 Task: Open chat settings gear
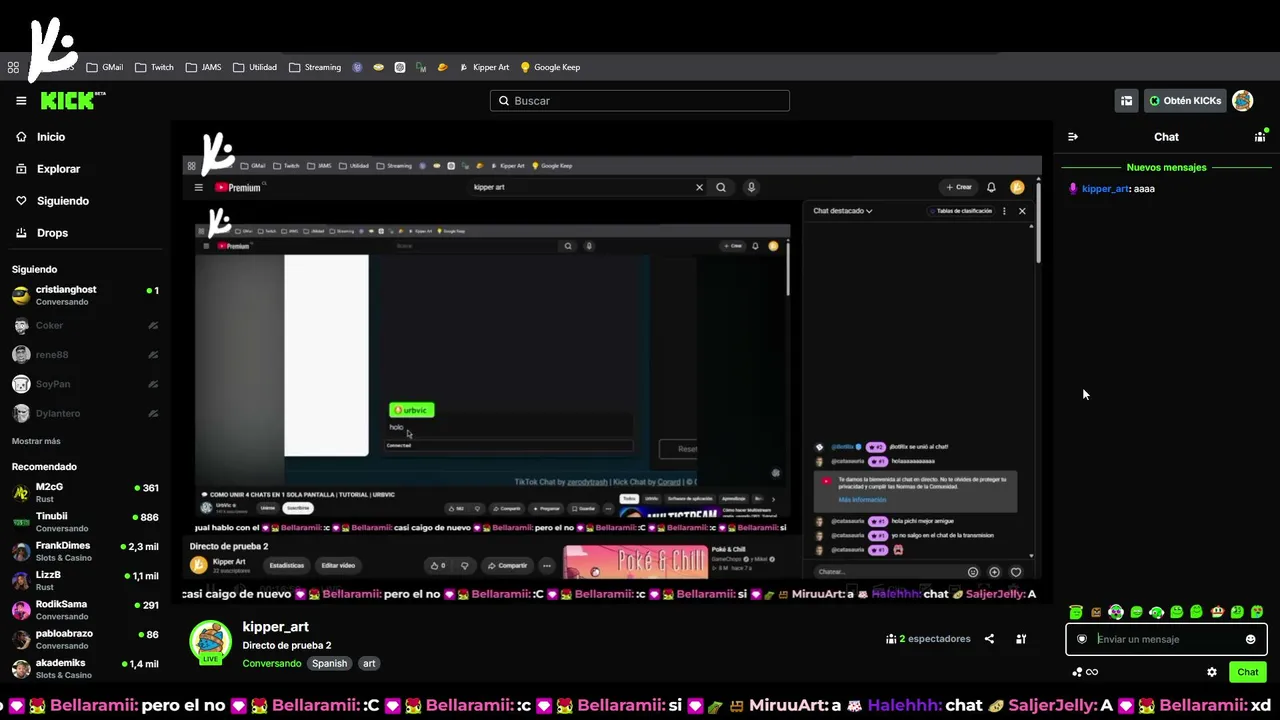coord(1212,672)
